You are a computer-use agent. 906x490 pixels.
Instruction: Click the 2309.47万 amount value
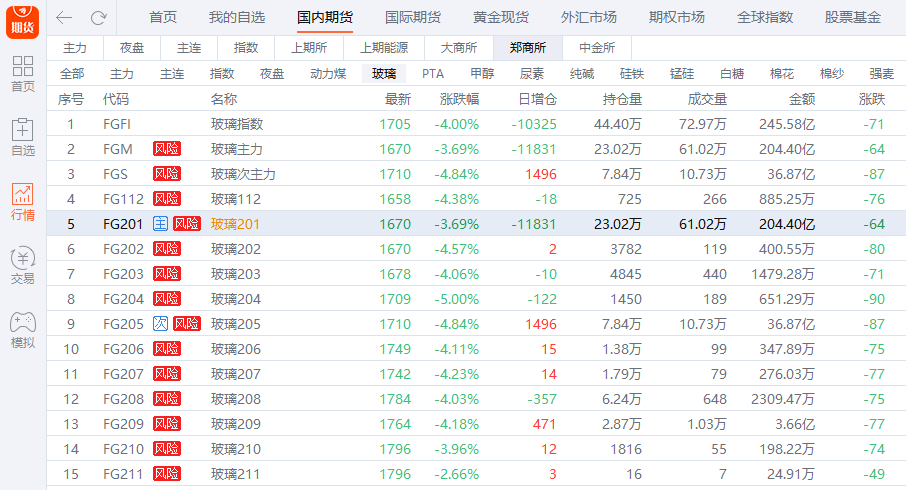(783, 399)
